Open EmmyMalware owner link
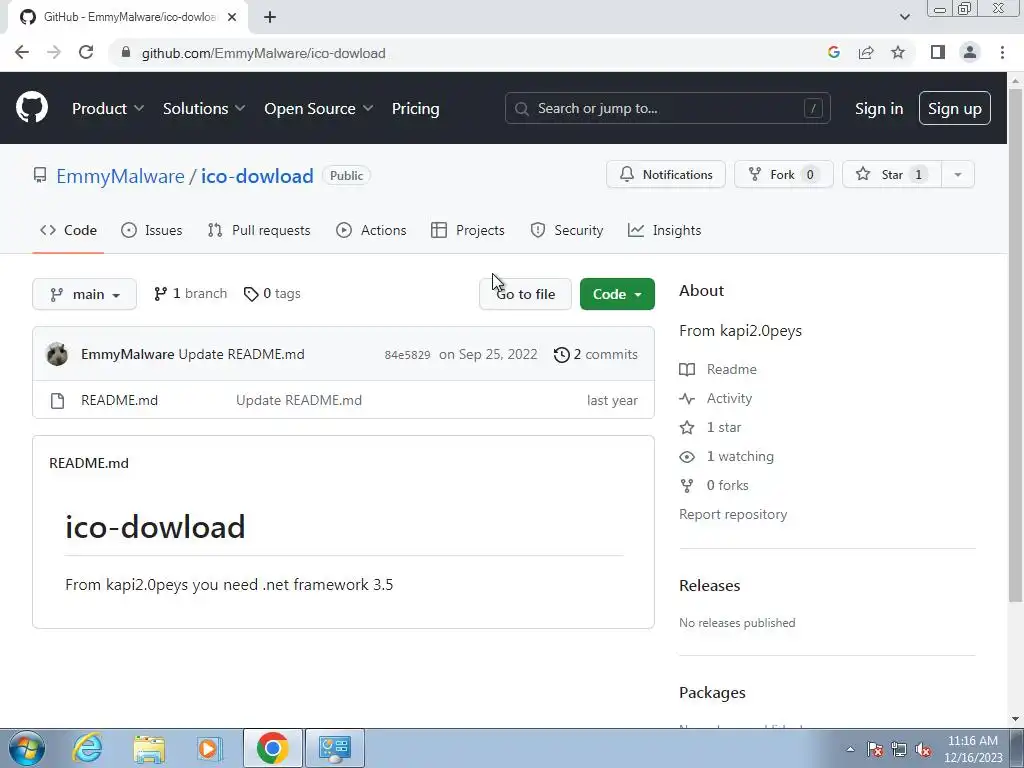 click(x=120, y=176)
